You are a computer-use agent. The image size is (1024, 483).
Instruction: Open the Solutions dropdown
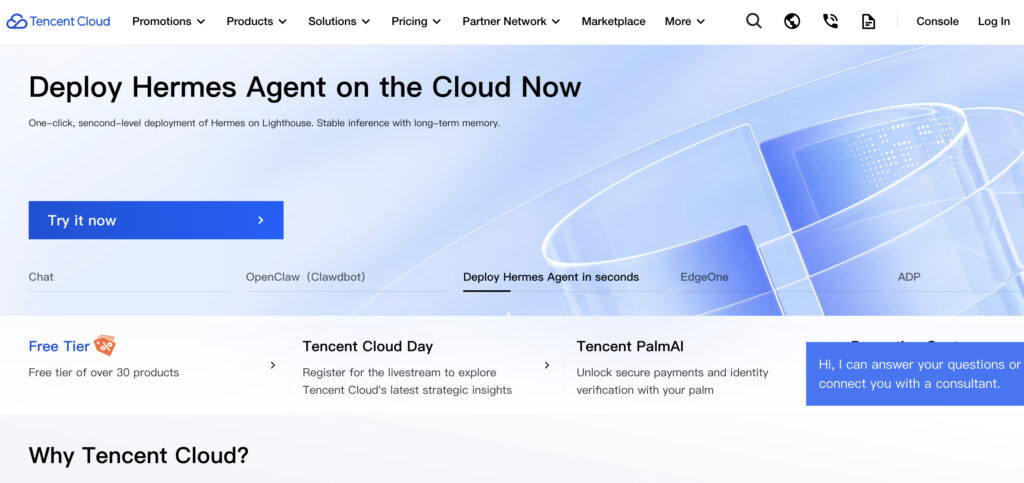(x=339, y=22)
